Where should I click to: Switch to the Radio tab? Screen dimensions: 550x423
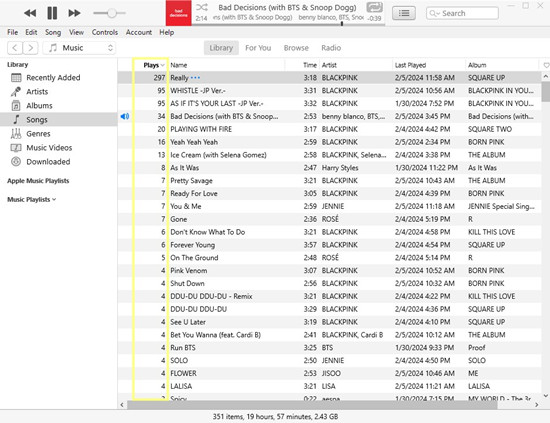coord(331,48)
